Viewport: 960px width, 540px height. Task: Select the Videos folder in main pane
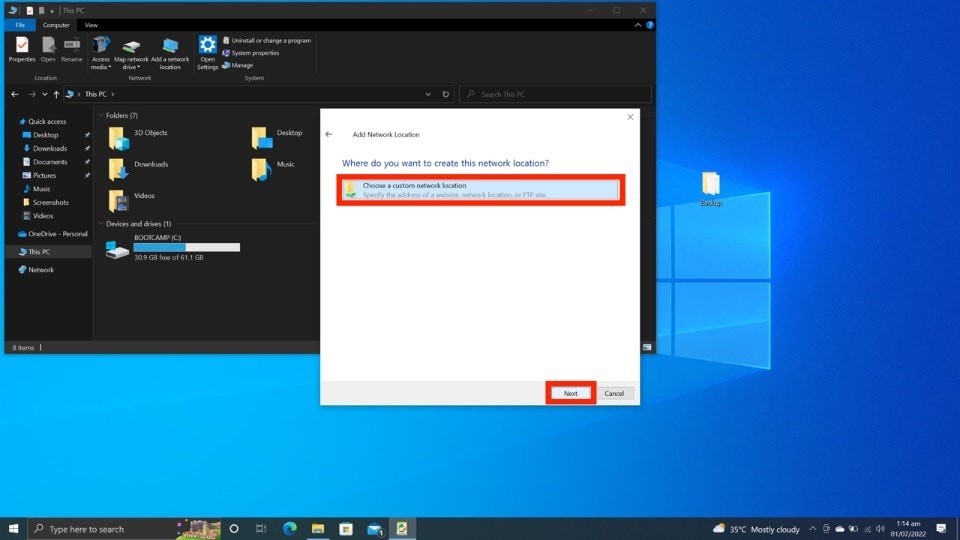tap(132, 201)
